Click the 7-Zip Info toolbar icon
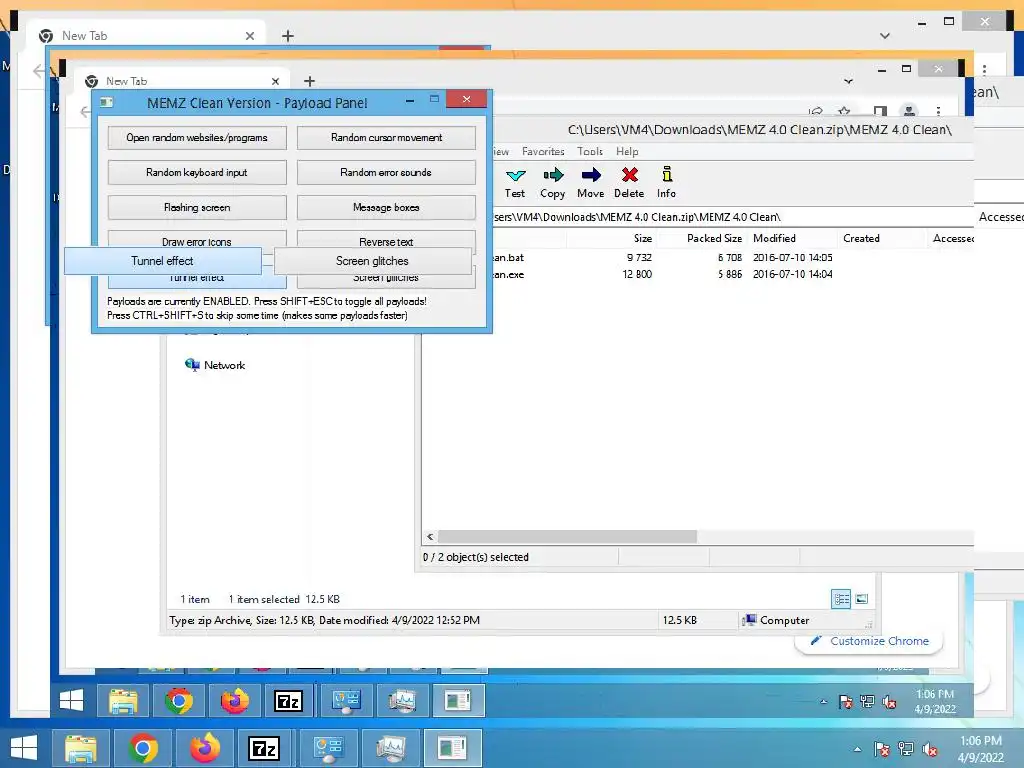This screenshot has height=768, width=1024. [667, 174]
